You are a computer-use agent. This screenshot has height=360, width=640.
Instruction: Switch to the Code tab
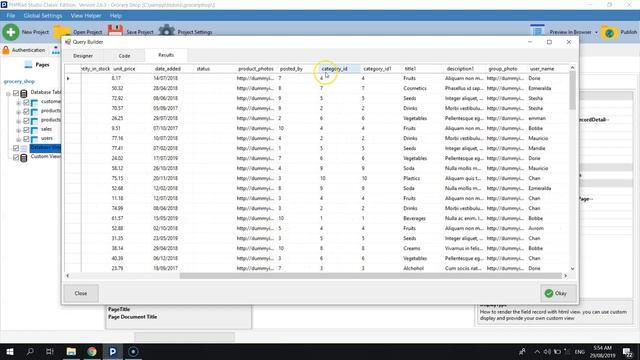tap(124, 56)
